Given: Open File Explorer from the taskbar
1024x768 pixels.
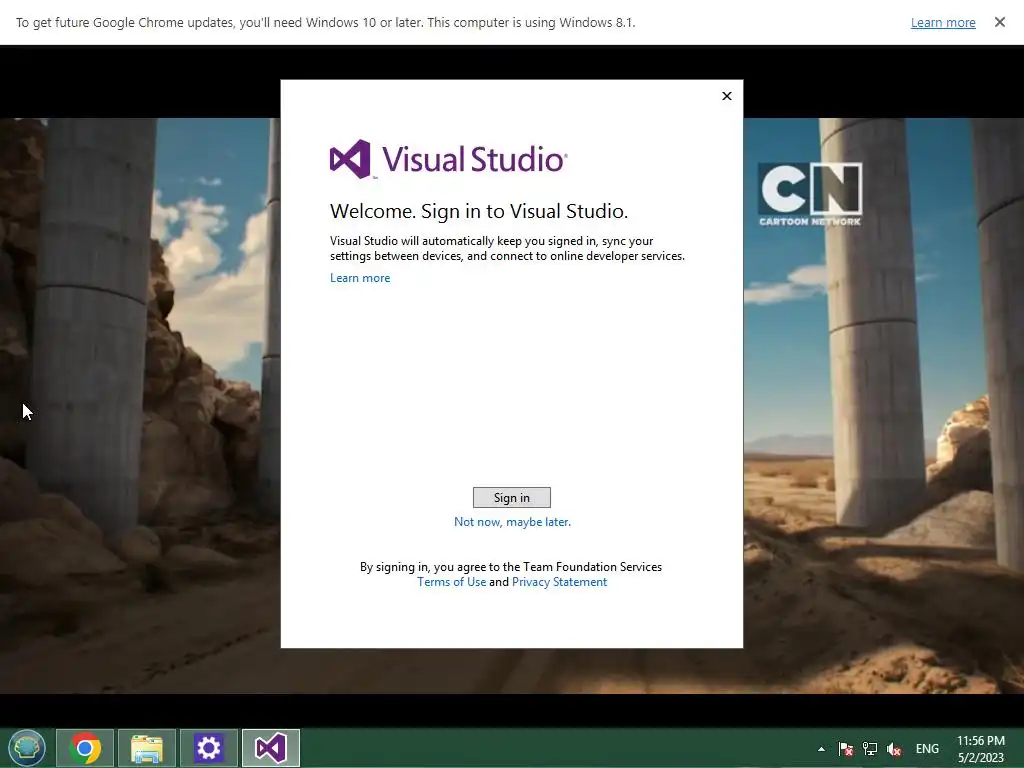Looking at the screenshot, I should (147, 748).
